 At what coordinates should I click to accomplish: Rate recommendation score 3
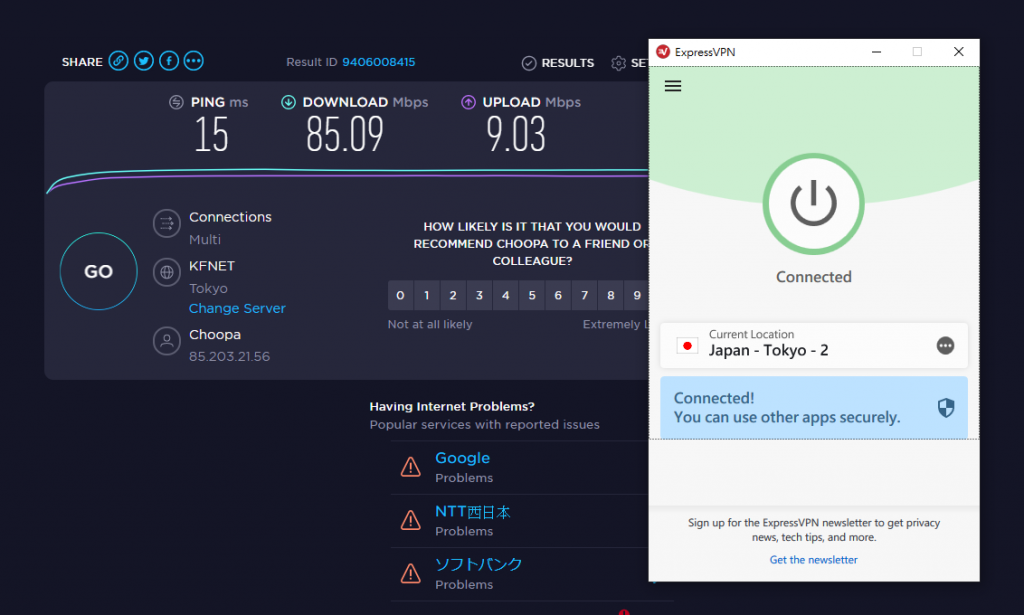(x=479, y=295)
